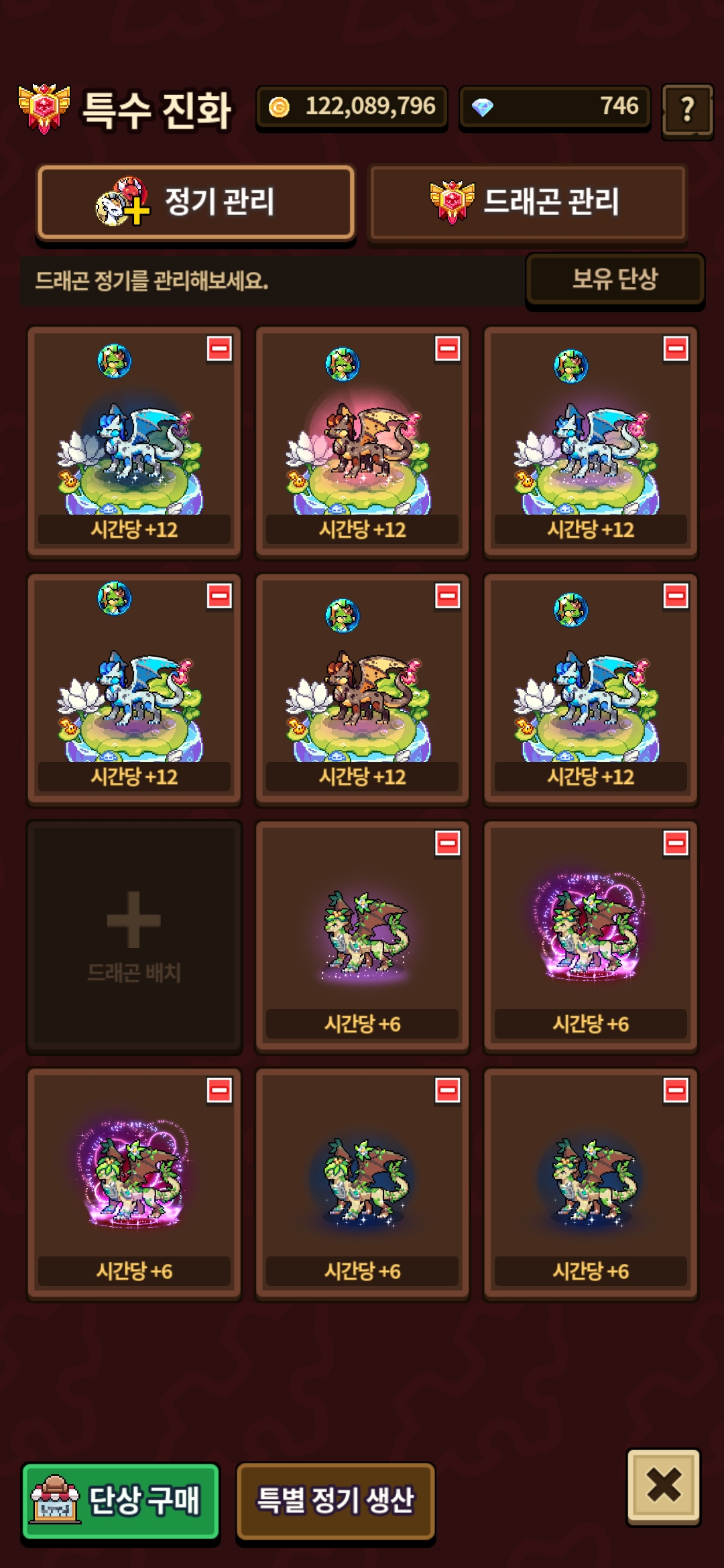The image size is (724, 1568).
Task: Tap the special evolution emblem next to the title
Action: pyautogui.click(x=44, y=109)
